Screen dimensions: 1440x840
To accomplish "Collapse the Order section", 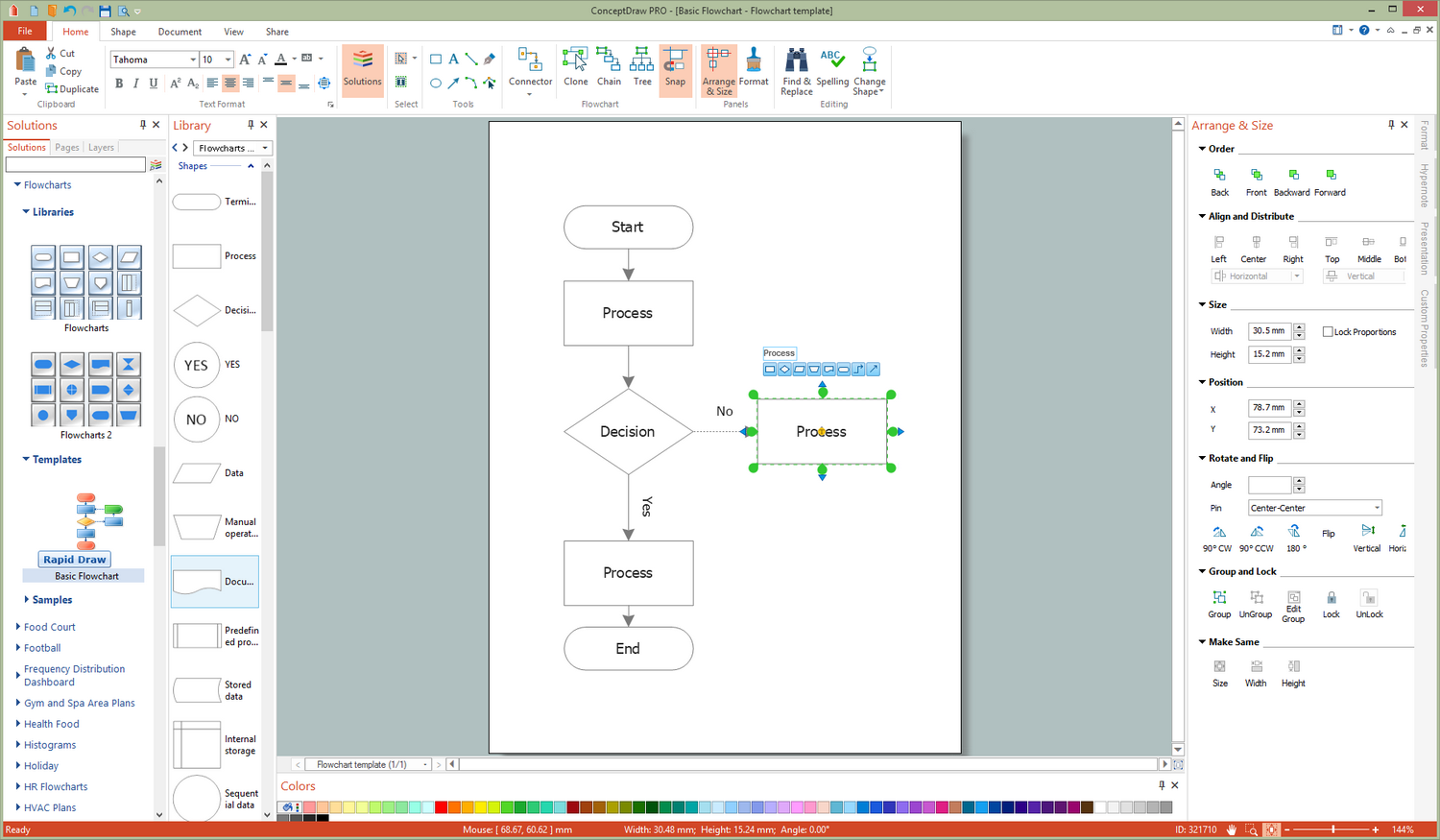I will pos(1202,149).
